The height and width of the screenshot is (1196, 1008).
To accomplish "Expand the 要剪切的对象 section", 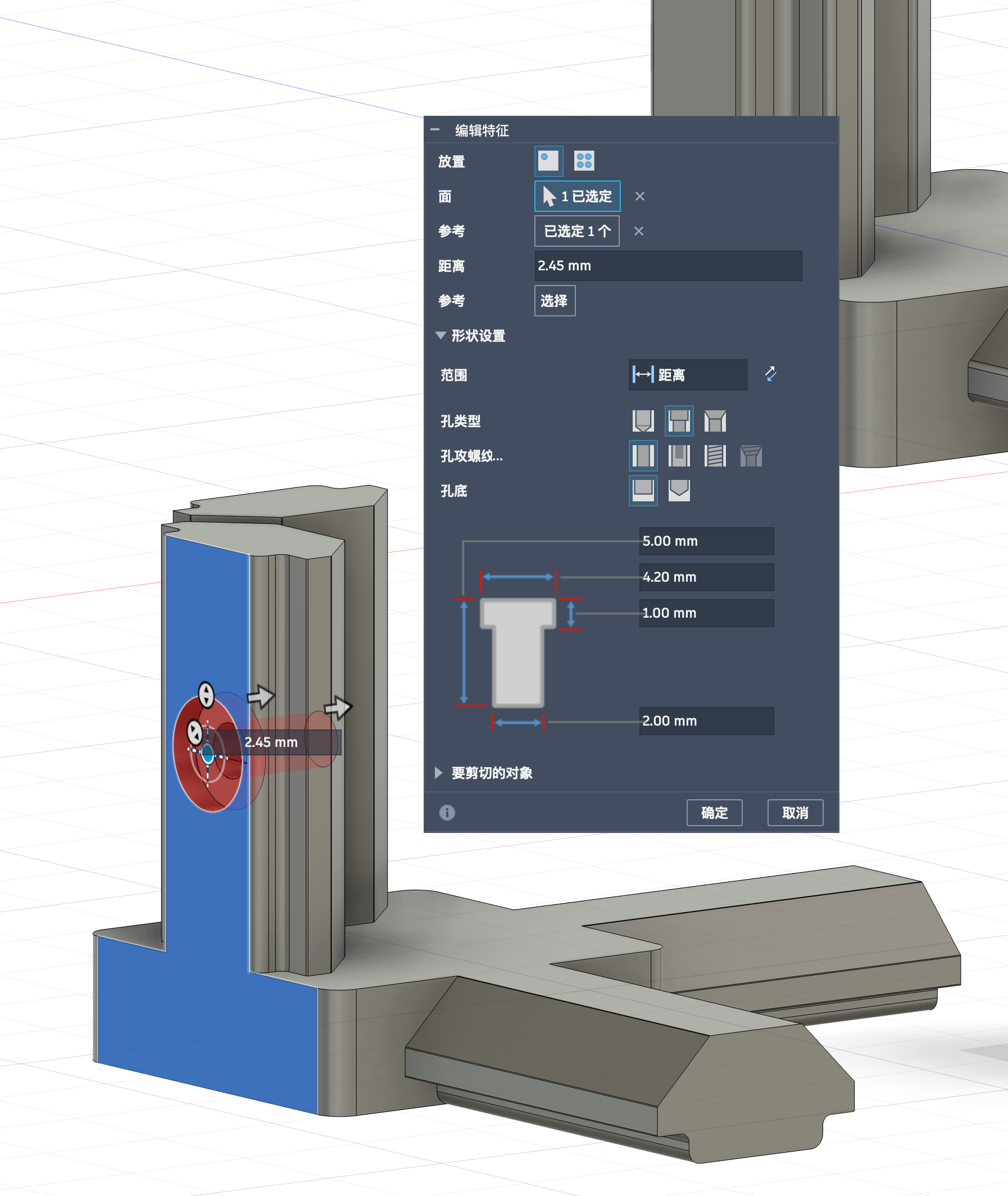I will pos(438,773).
